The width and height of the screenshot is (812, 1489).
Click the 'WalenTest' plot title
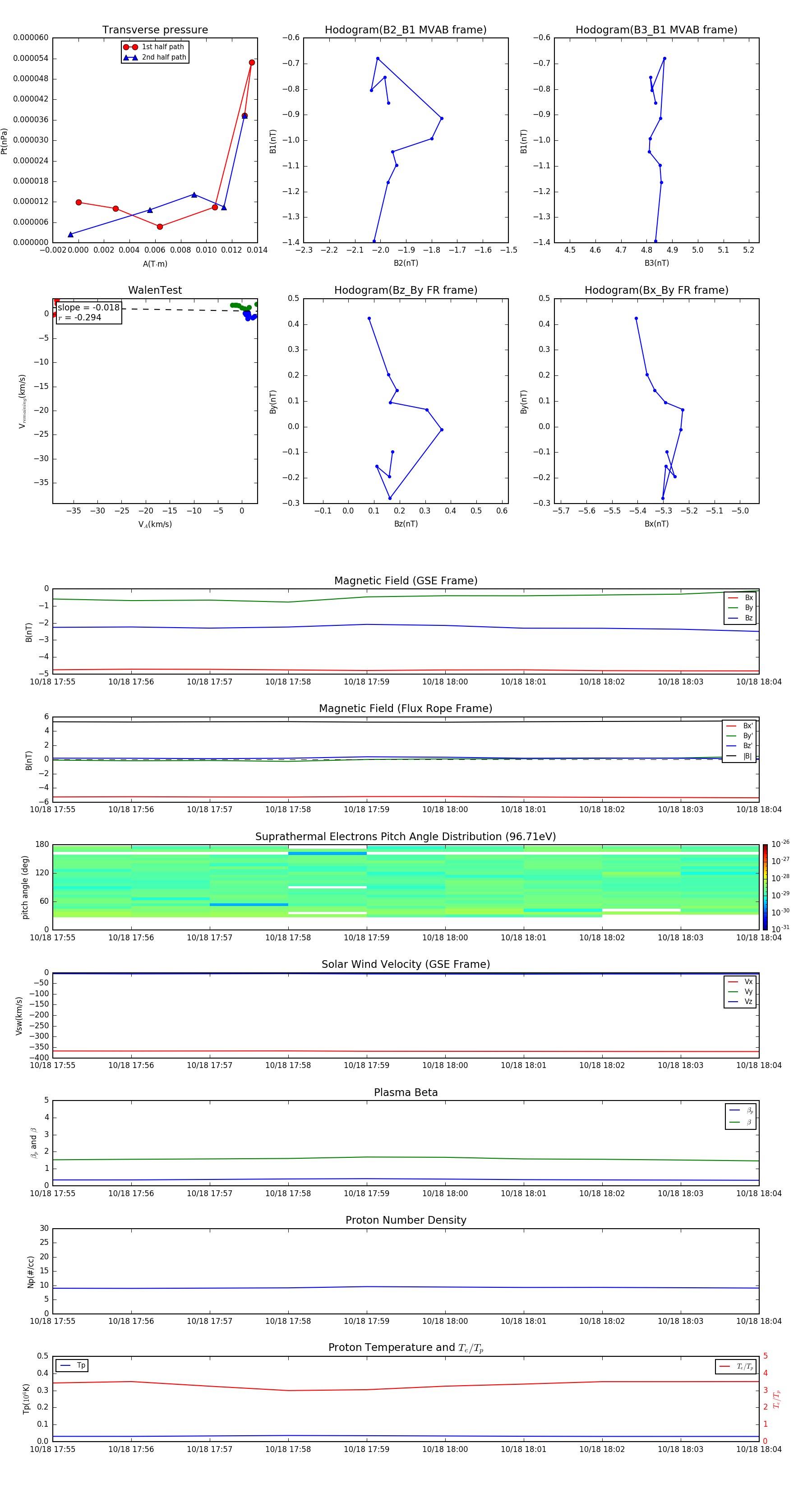tap(155, 290)
